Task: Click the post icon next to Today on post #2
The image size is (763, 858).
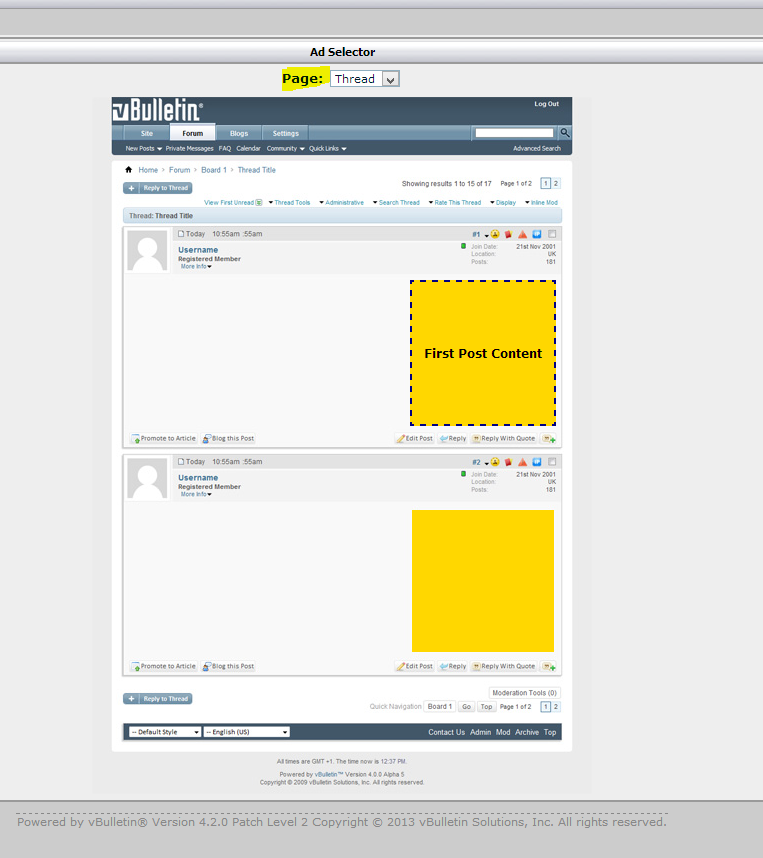Action: (181, 461)
